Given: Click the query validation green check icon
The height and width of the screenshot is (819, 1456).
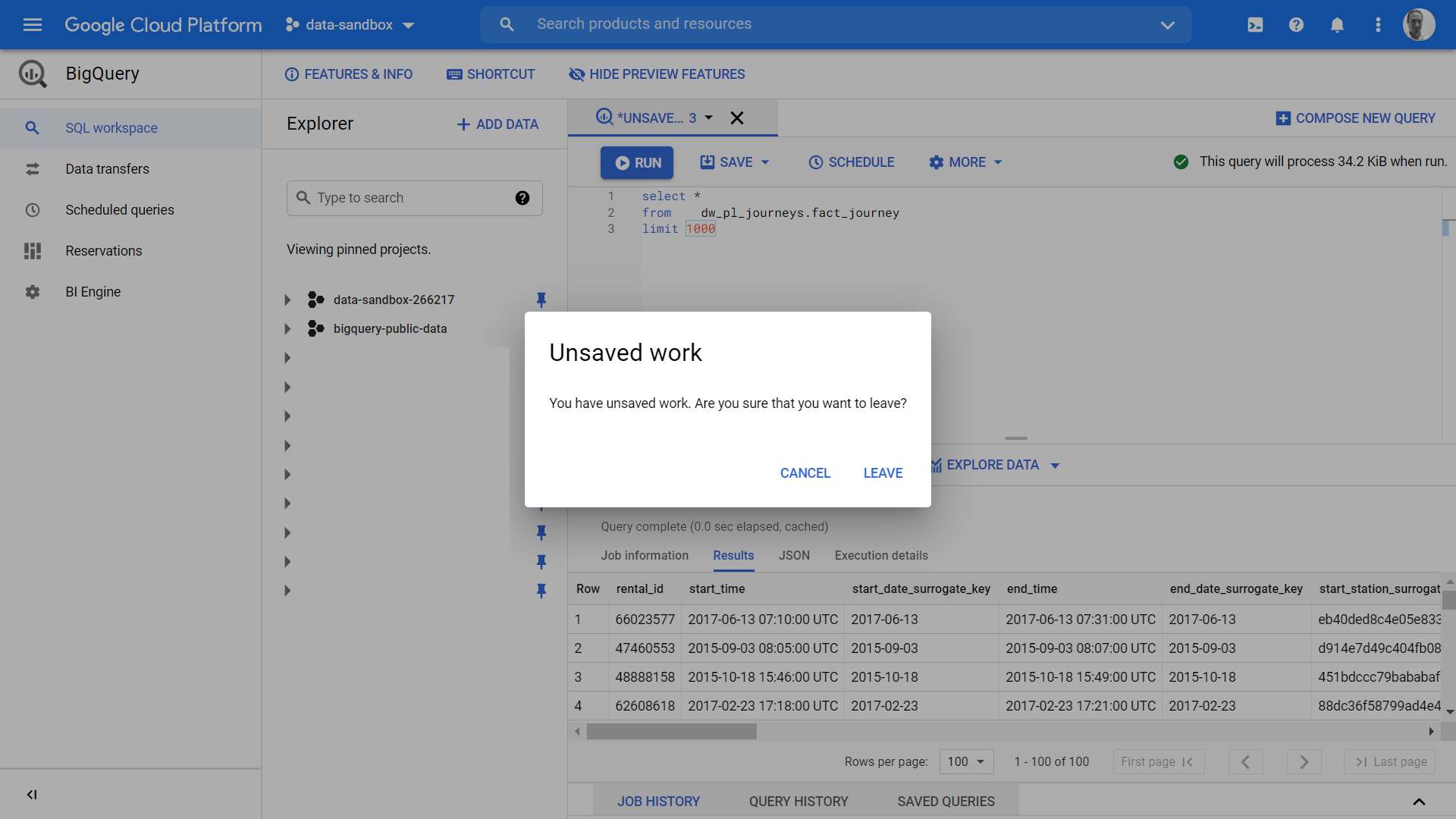Looking at the screenshot, I should point(1181,162).
